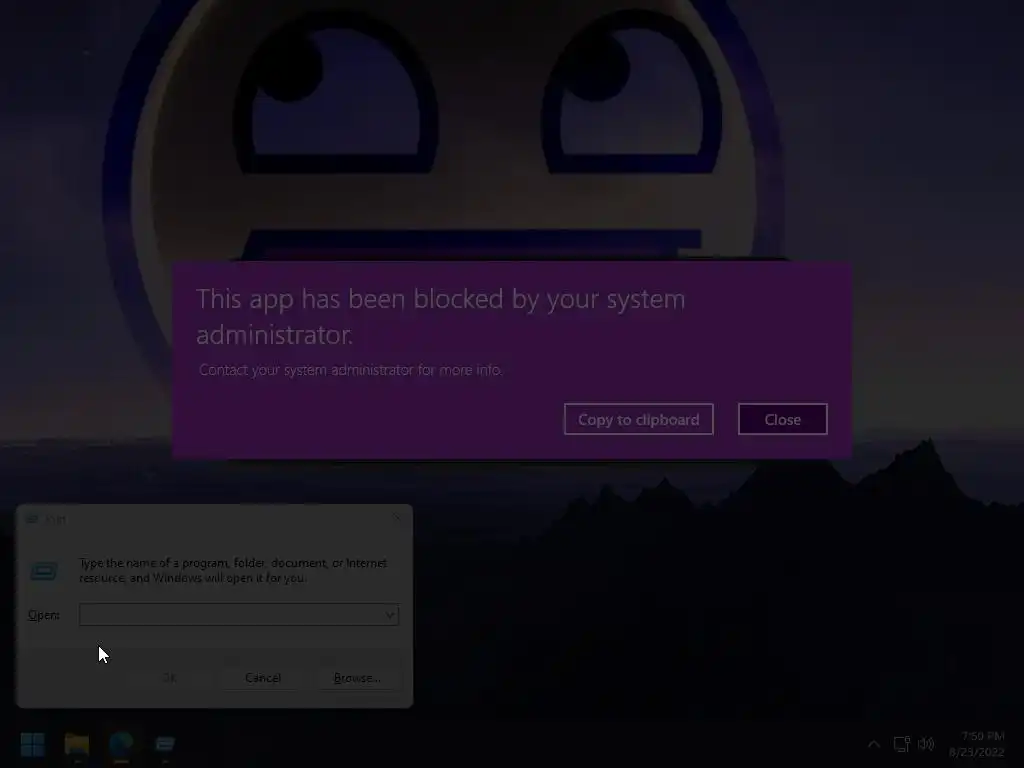The image size is (1024, 768).
Task: Click Browse... in the Run dialog
Action: tap(357, 678)
